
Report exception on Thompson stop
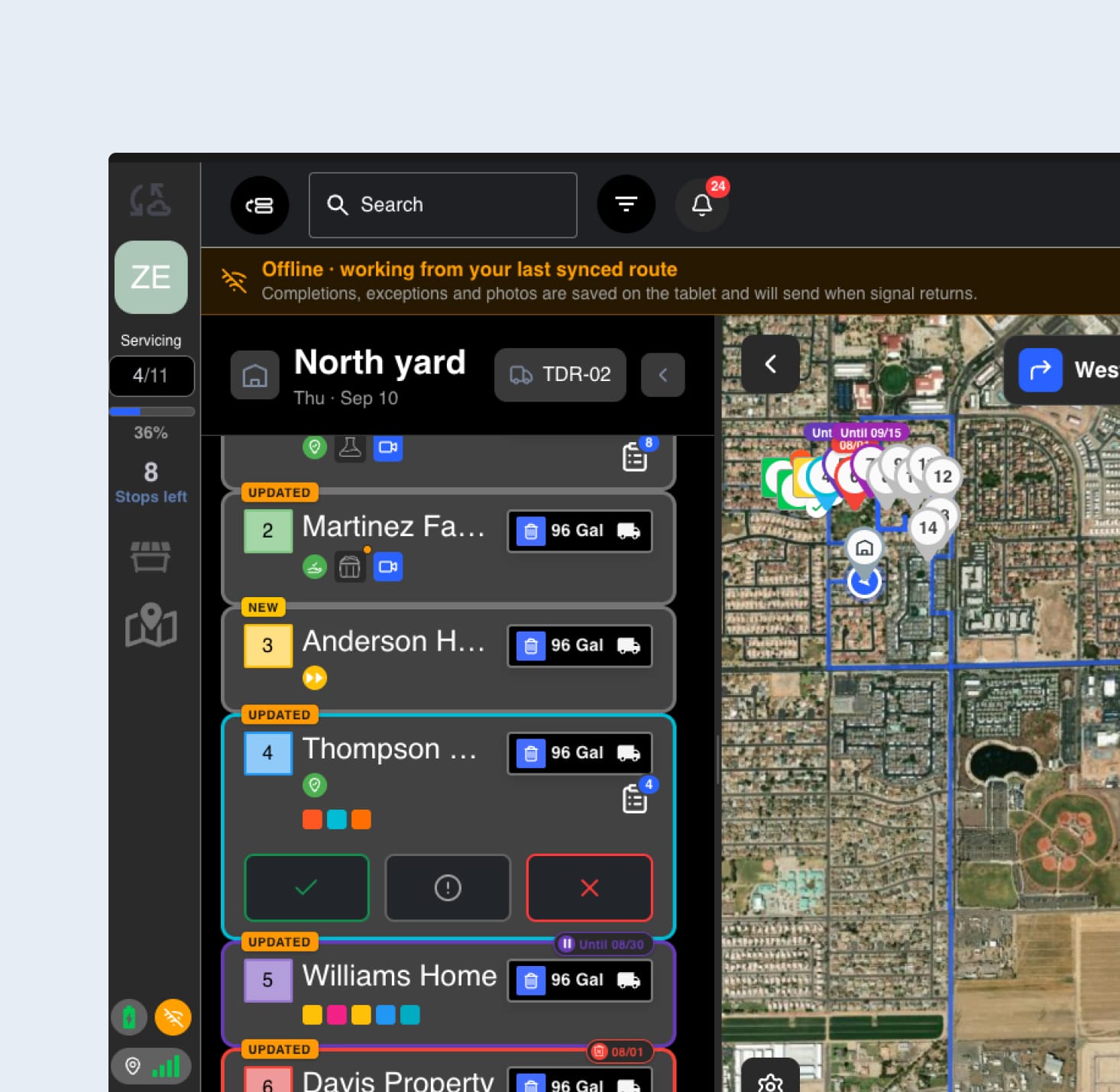(448, 887)
